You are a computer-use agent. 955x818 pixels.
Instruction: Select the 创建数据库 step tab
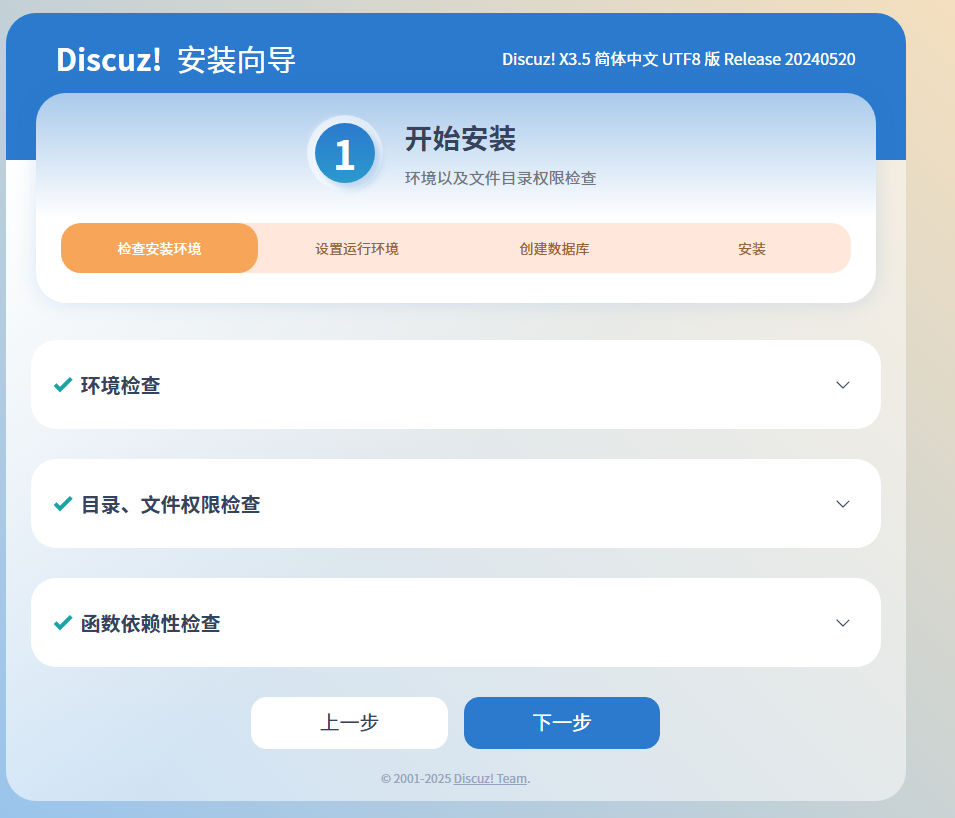click(x=554, y=249)
